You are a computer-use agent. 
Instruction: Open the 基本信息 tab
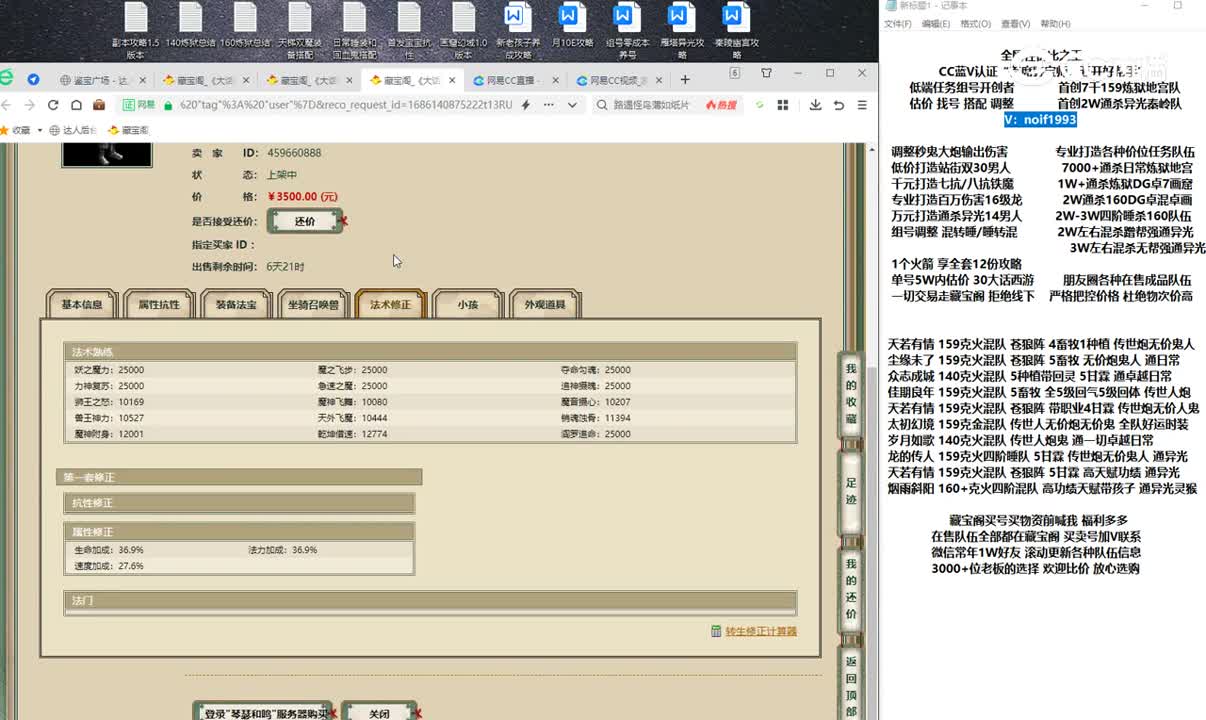click(x=82, y=304)
